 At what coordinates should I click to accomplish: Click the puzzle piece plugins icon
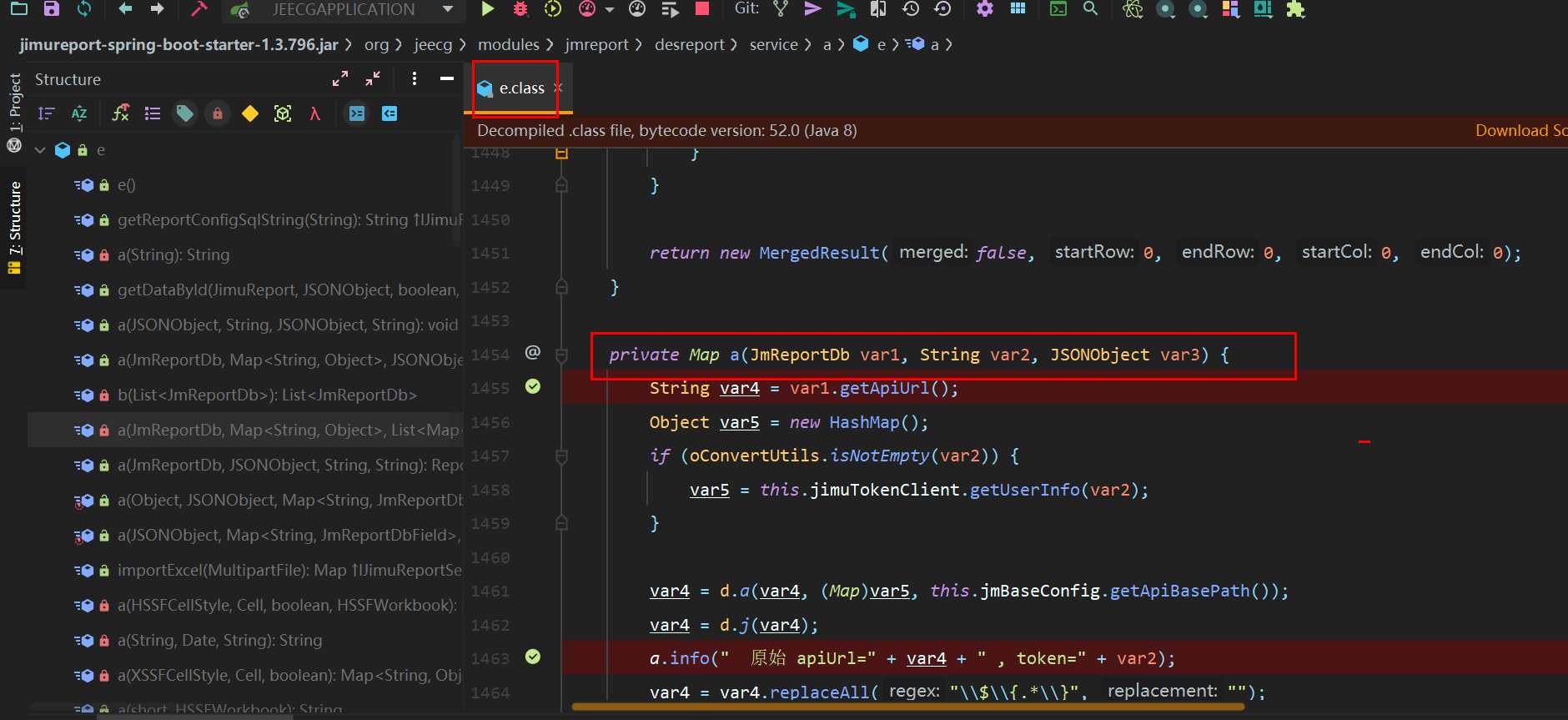(1295, 9)
